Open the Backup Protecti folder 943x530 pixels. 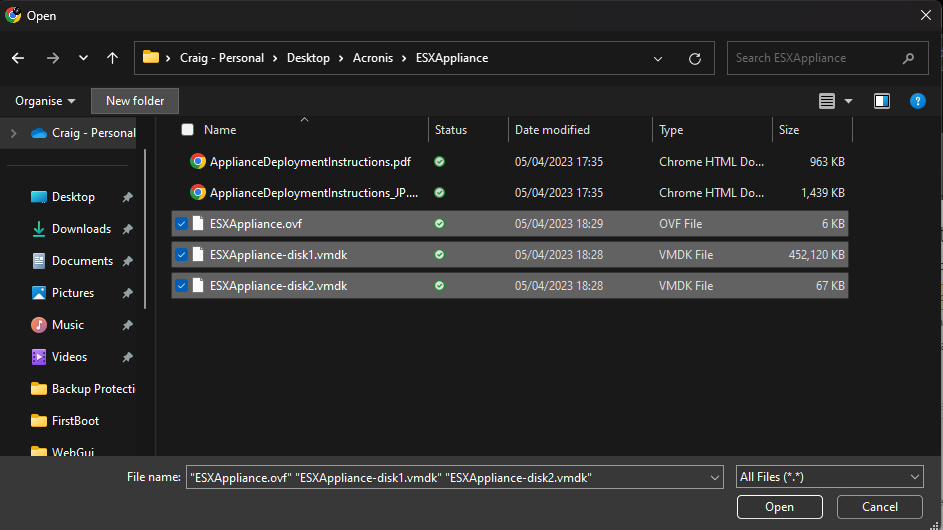(83, 389)
